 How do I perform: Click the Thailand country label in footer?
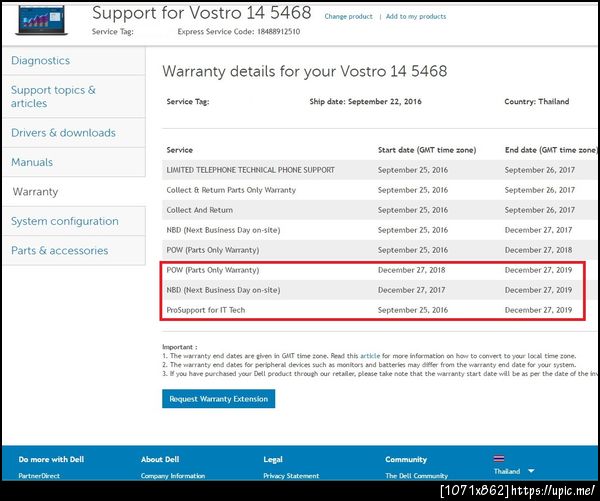tap(507, 471)
